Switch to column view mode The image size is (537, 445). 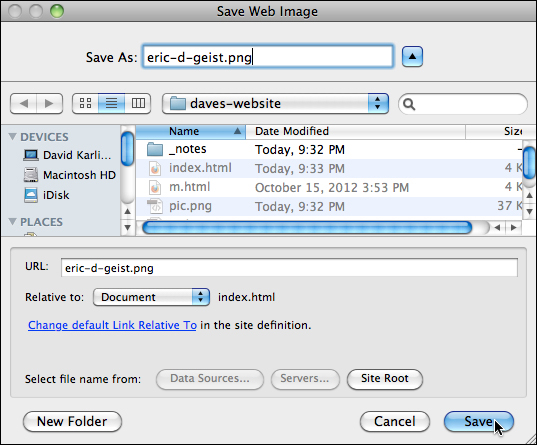click(138, 103)
